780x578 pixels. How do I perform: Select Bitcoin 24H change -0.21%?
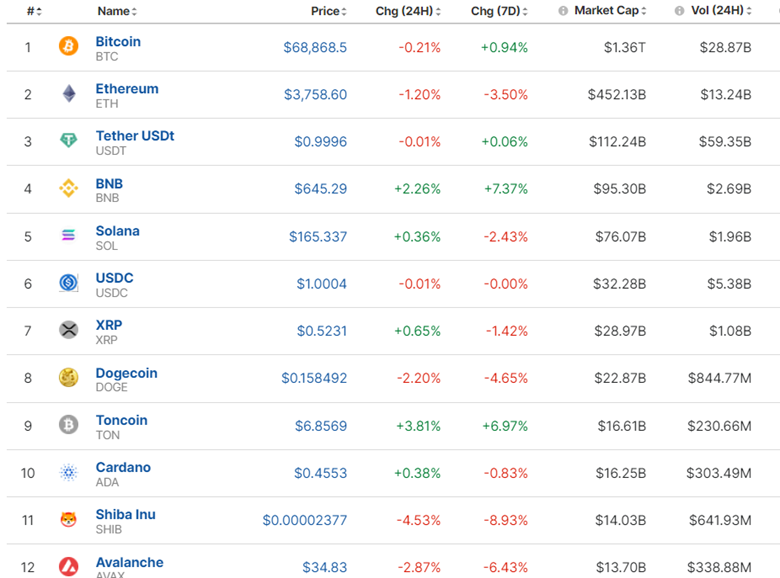(419, 47)
